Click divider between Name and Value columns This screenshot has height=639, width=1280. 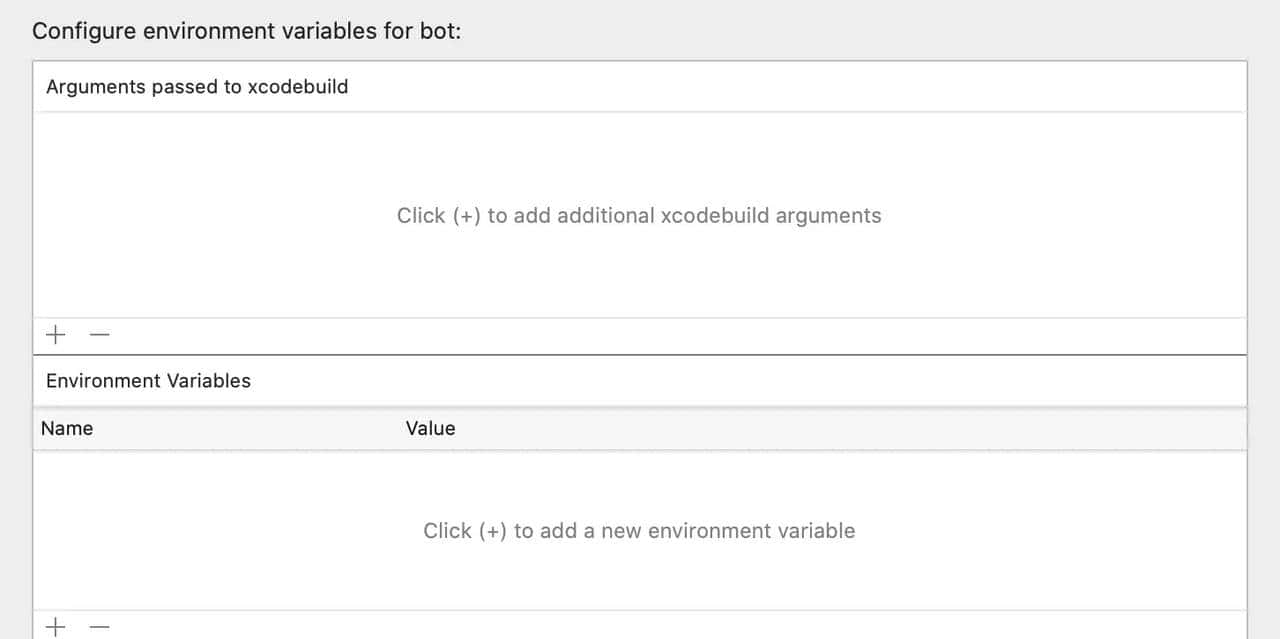(x=398, y=428)
